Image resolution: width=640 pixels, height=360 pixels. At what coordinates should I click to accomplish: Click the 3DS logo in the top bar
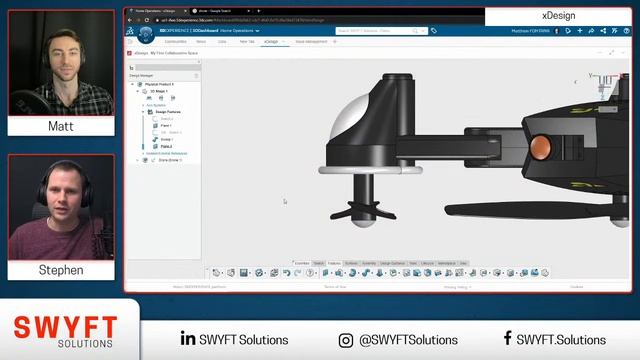(x=130, y=31)
